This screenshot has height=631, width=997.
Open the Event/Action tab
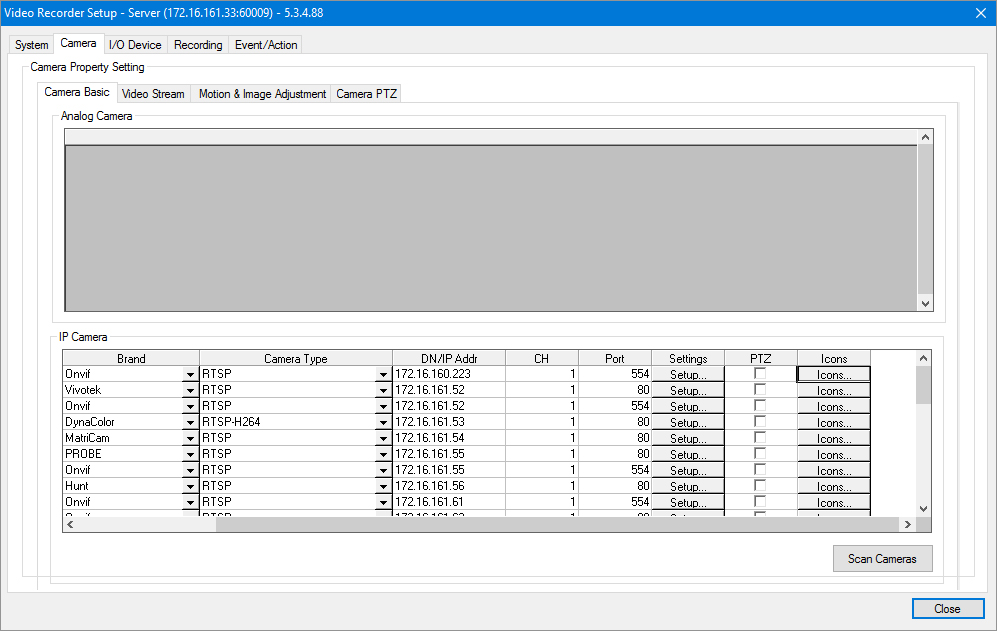266,45
